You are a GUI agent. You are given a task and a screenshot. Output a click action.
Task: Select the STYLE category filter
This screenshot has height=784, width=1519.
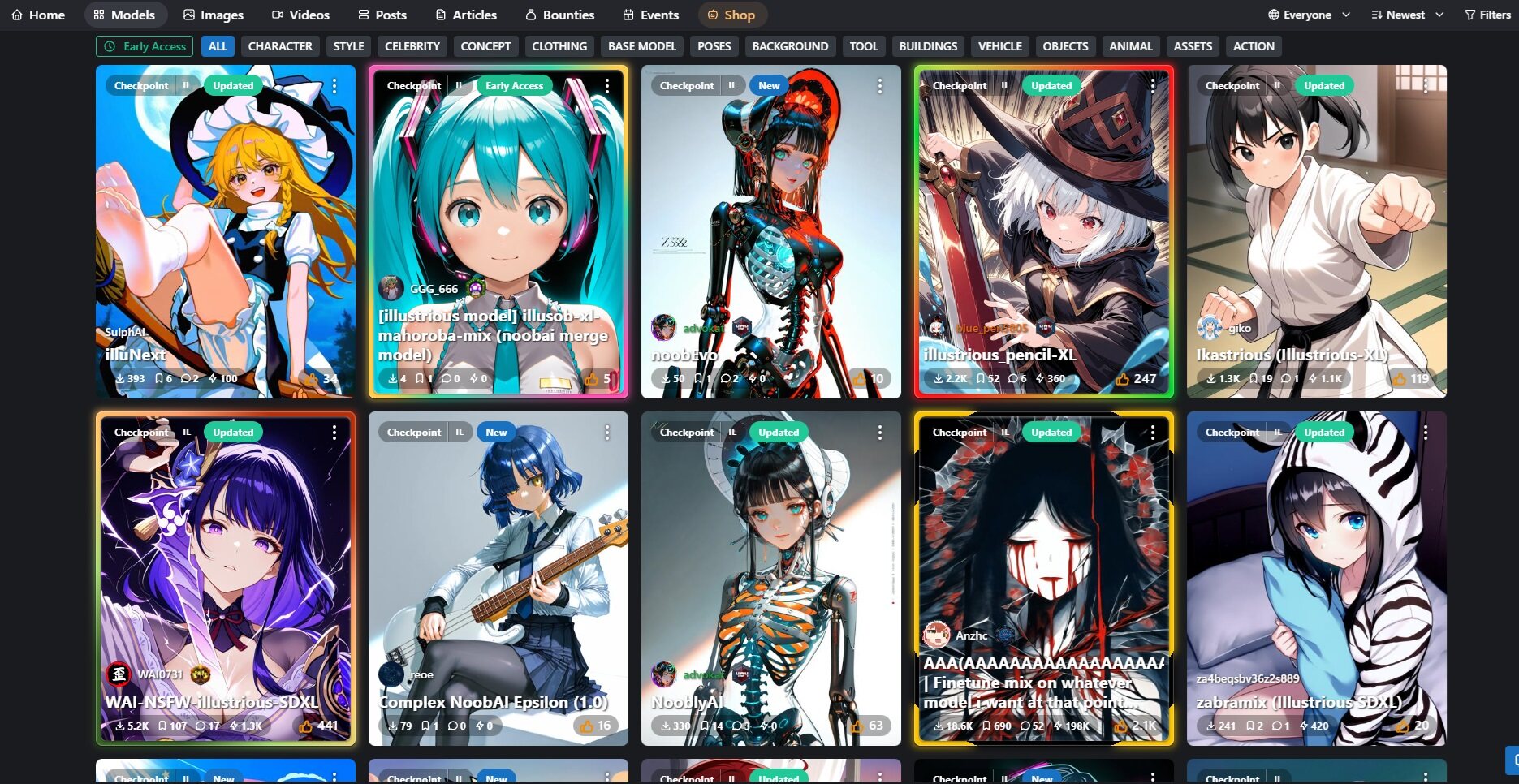point(348,46)
